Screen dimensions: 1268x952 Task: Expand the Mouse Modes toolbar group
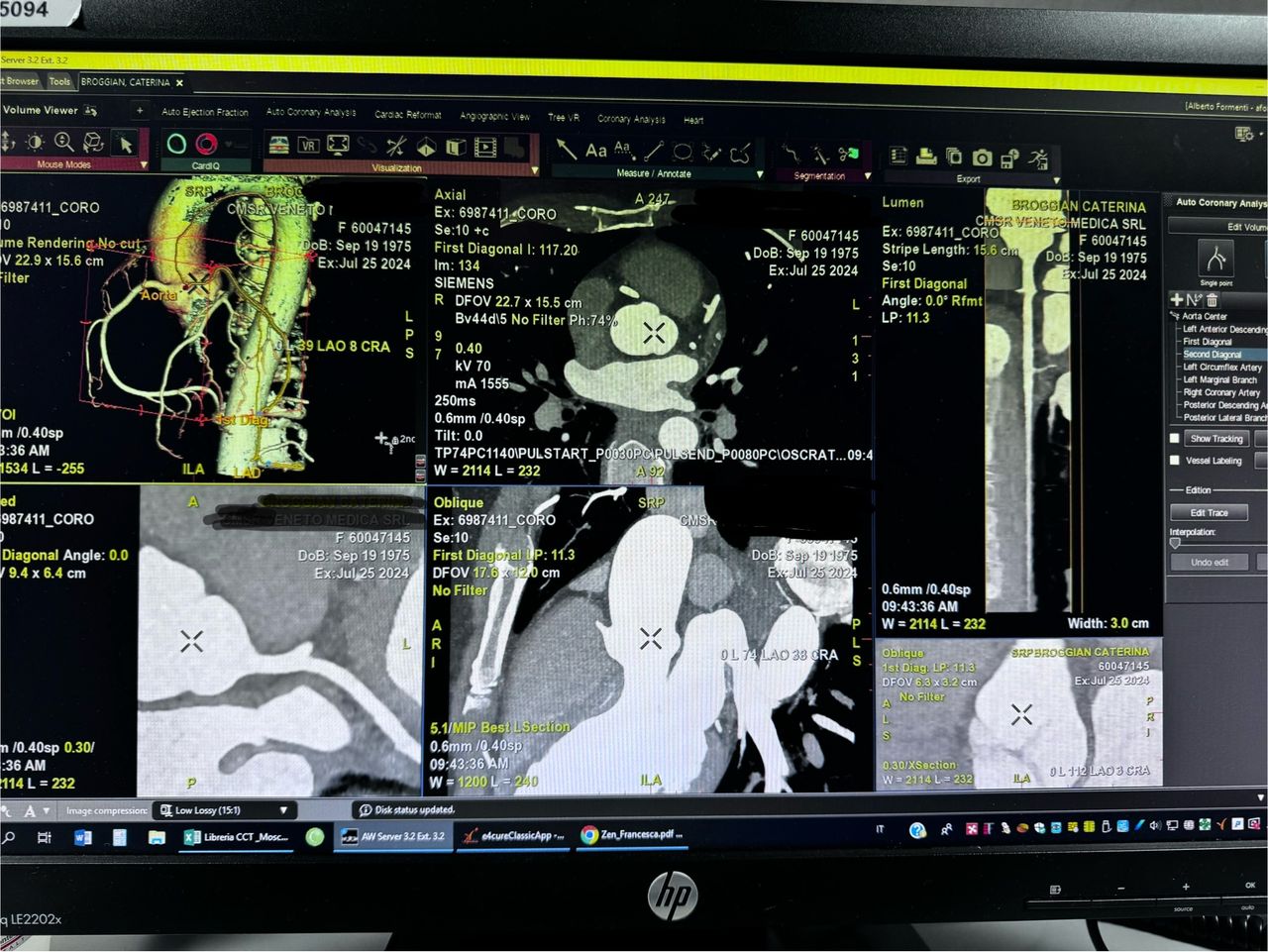(144, 165)
